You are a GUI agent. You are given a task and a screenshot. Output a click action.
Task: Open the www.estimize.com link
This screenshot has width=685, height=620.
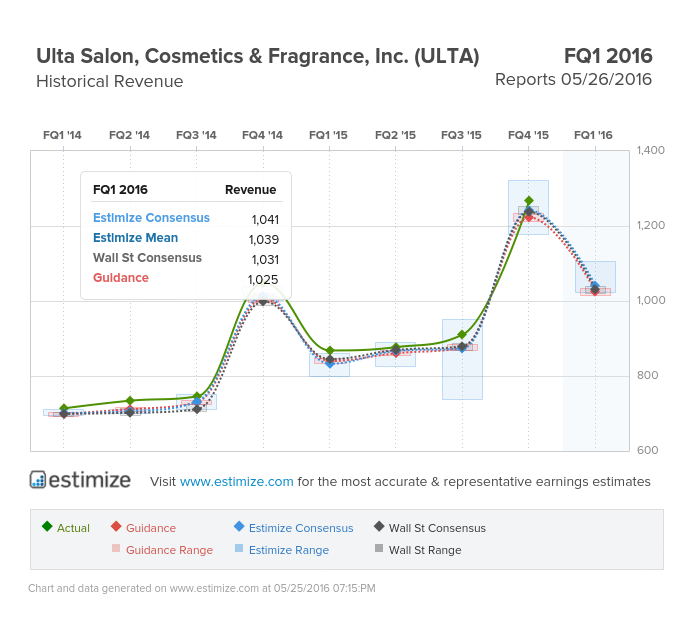pyautogui.click(x=236, y=481)
